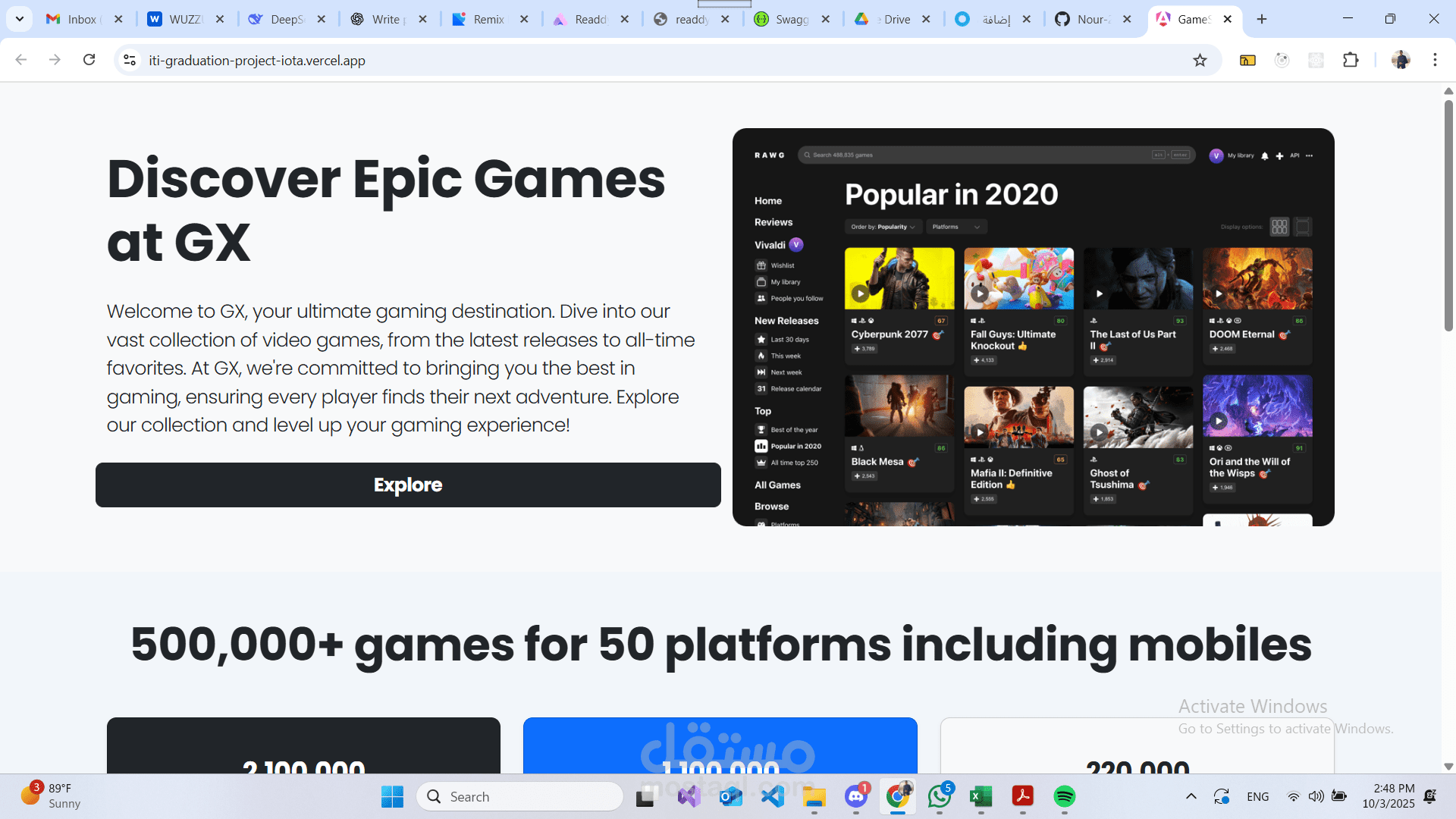Click the taskbar Search box
1456x819 pixels.
point(520,796)
